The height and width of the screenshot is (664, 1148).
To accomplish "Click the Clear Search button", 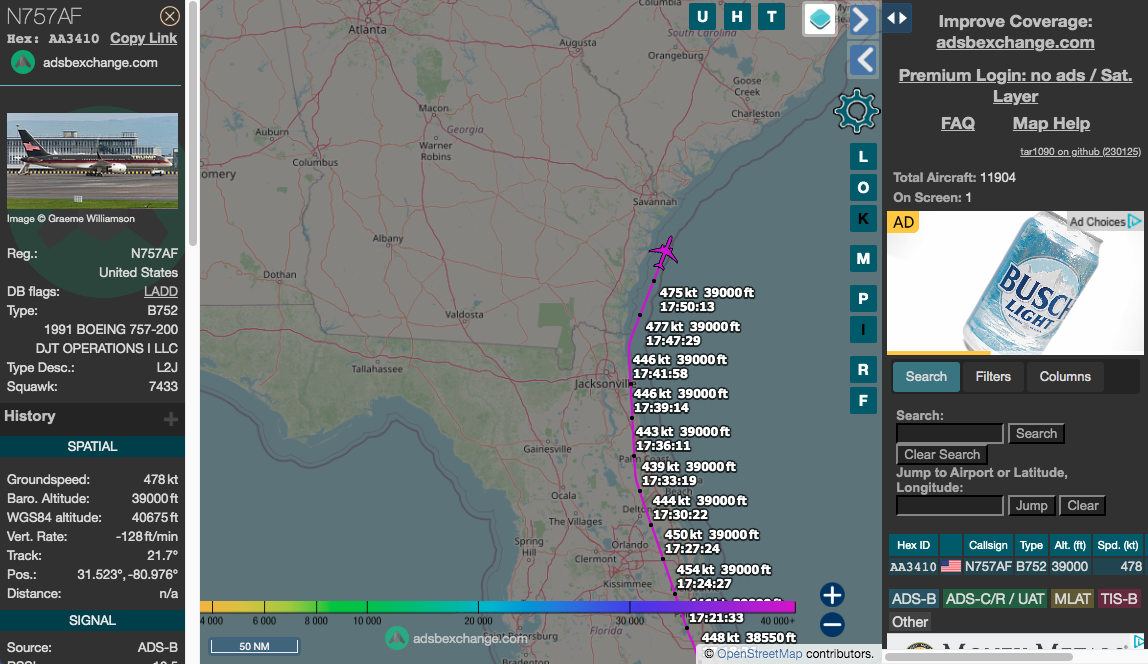I will tap(942, 455).
